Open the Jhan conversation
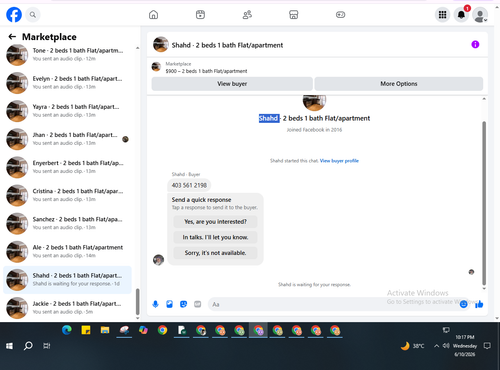The width and height of the screenshot is (500, 370). (68, 139)
